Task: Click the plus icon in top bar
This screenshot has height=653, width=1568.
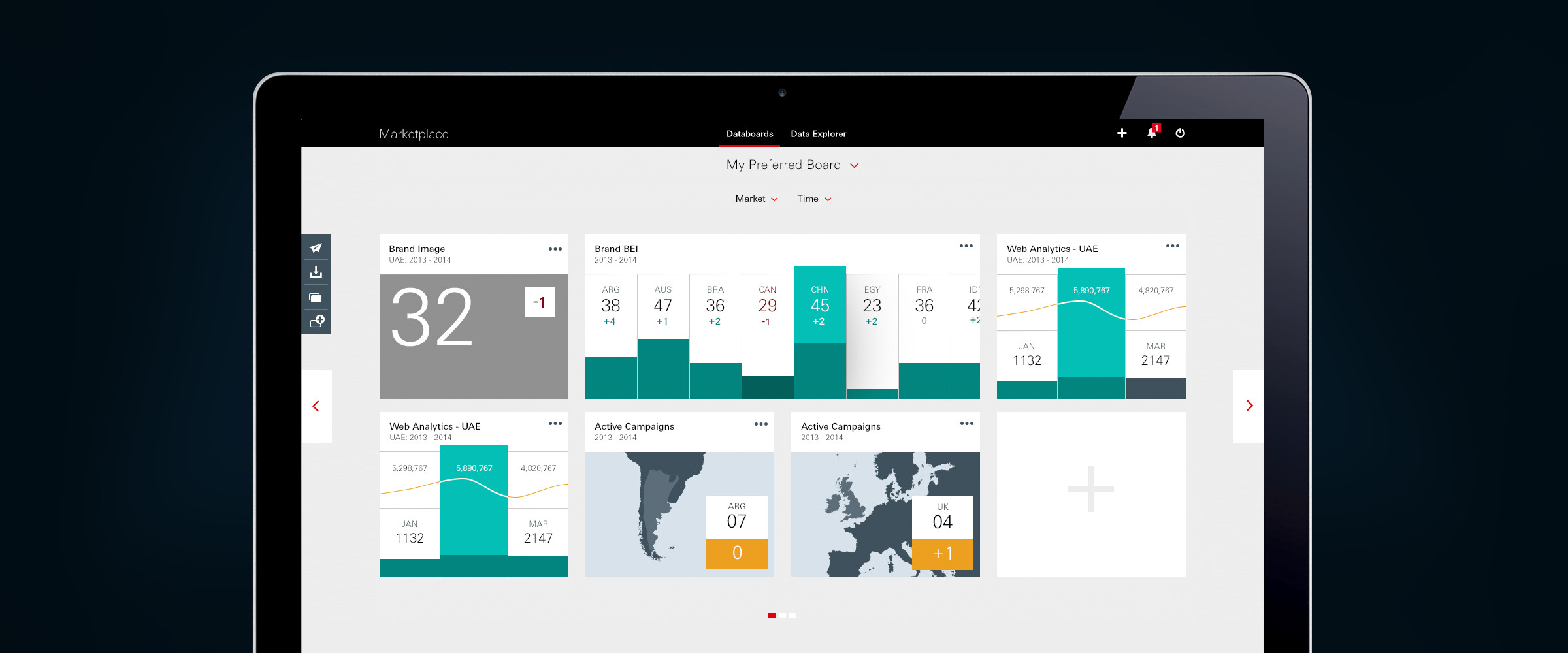Action: pos(1122,133)
